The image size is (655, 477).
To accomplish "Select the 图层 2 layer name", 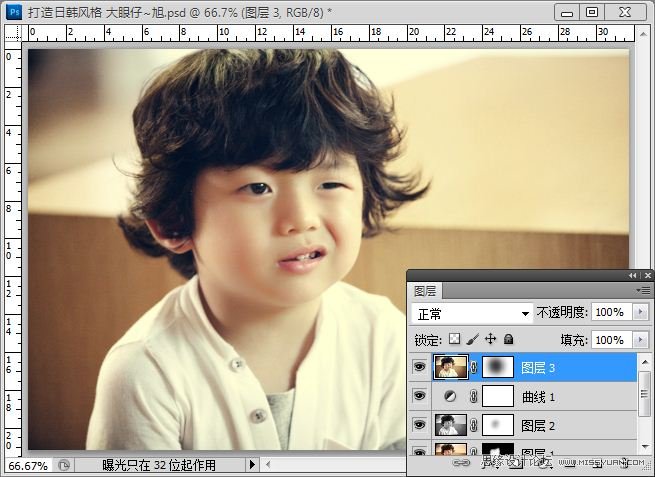I will pyautogui.click(x=538, y=426).
